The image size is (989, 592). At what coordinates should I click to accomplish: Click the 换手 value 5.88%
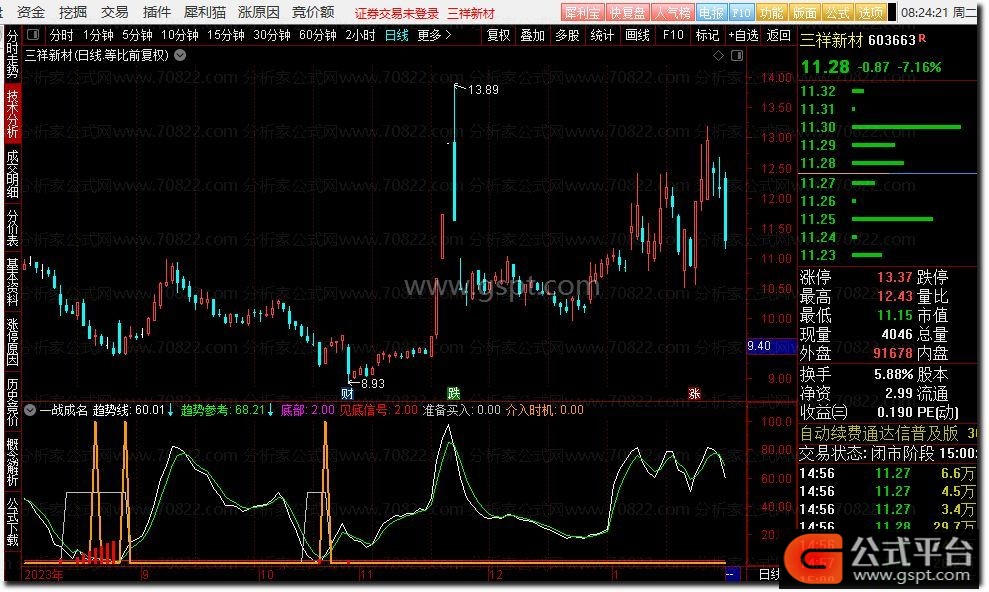(894, 374)
